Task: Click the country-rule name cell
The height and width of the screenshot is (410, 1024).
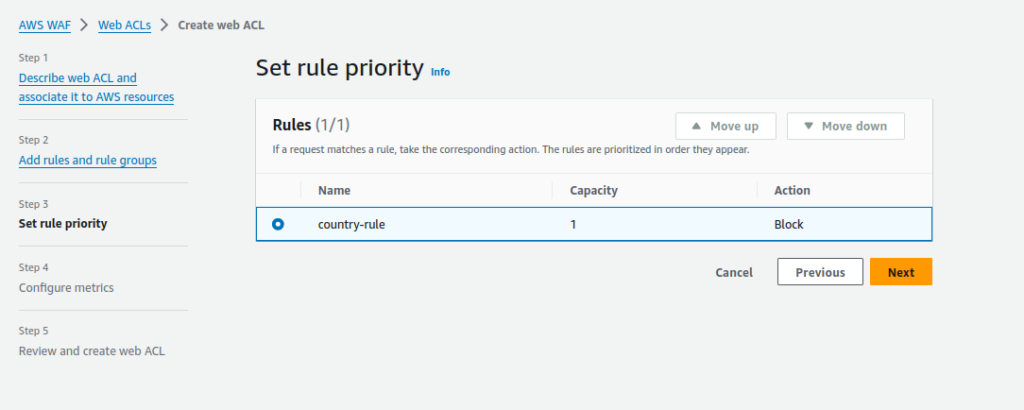Action: 351,225
